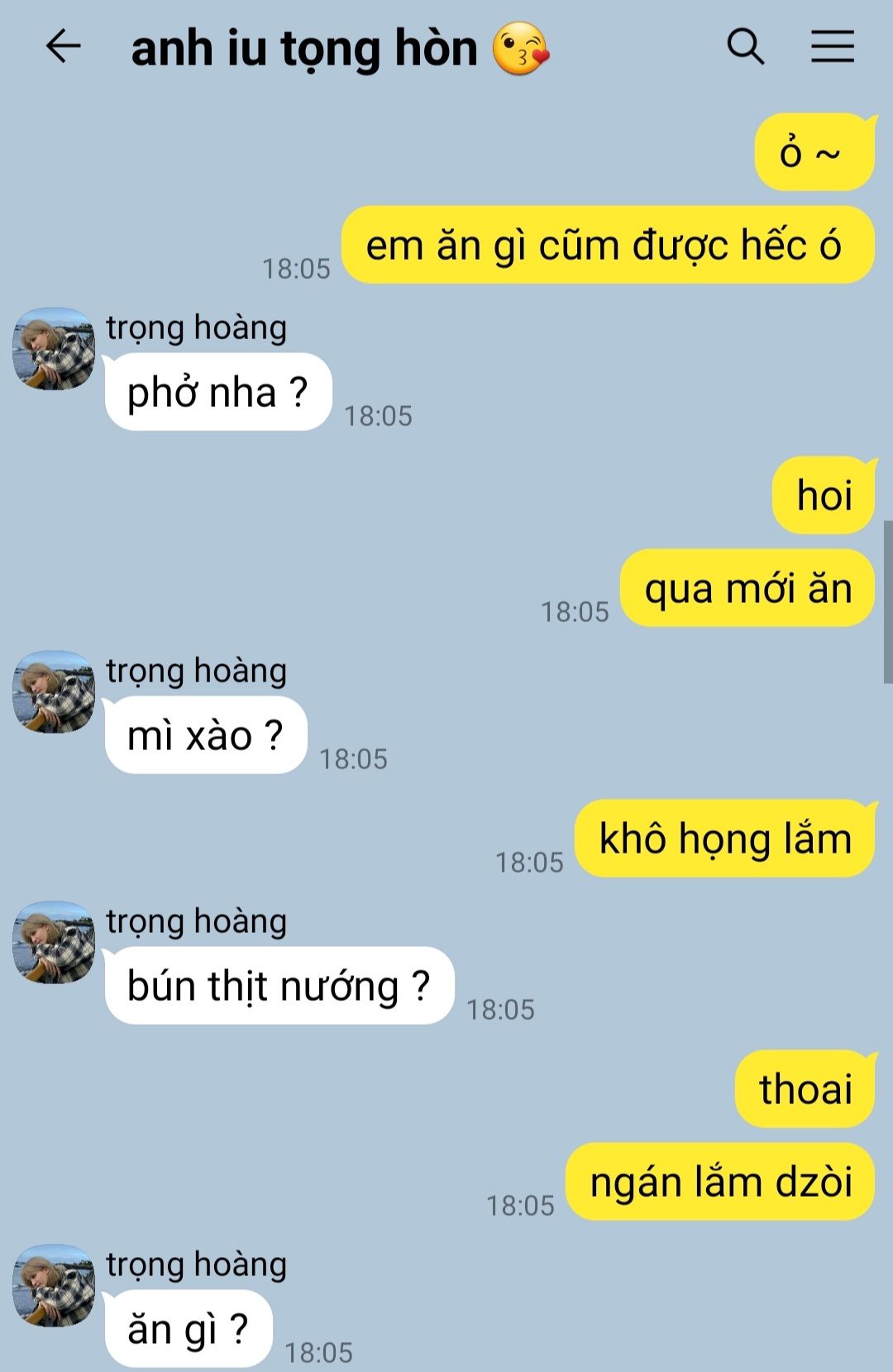893x1372 pixels.
Task: Click sender name above 'mì xào ?'
Action: (197, 670)
